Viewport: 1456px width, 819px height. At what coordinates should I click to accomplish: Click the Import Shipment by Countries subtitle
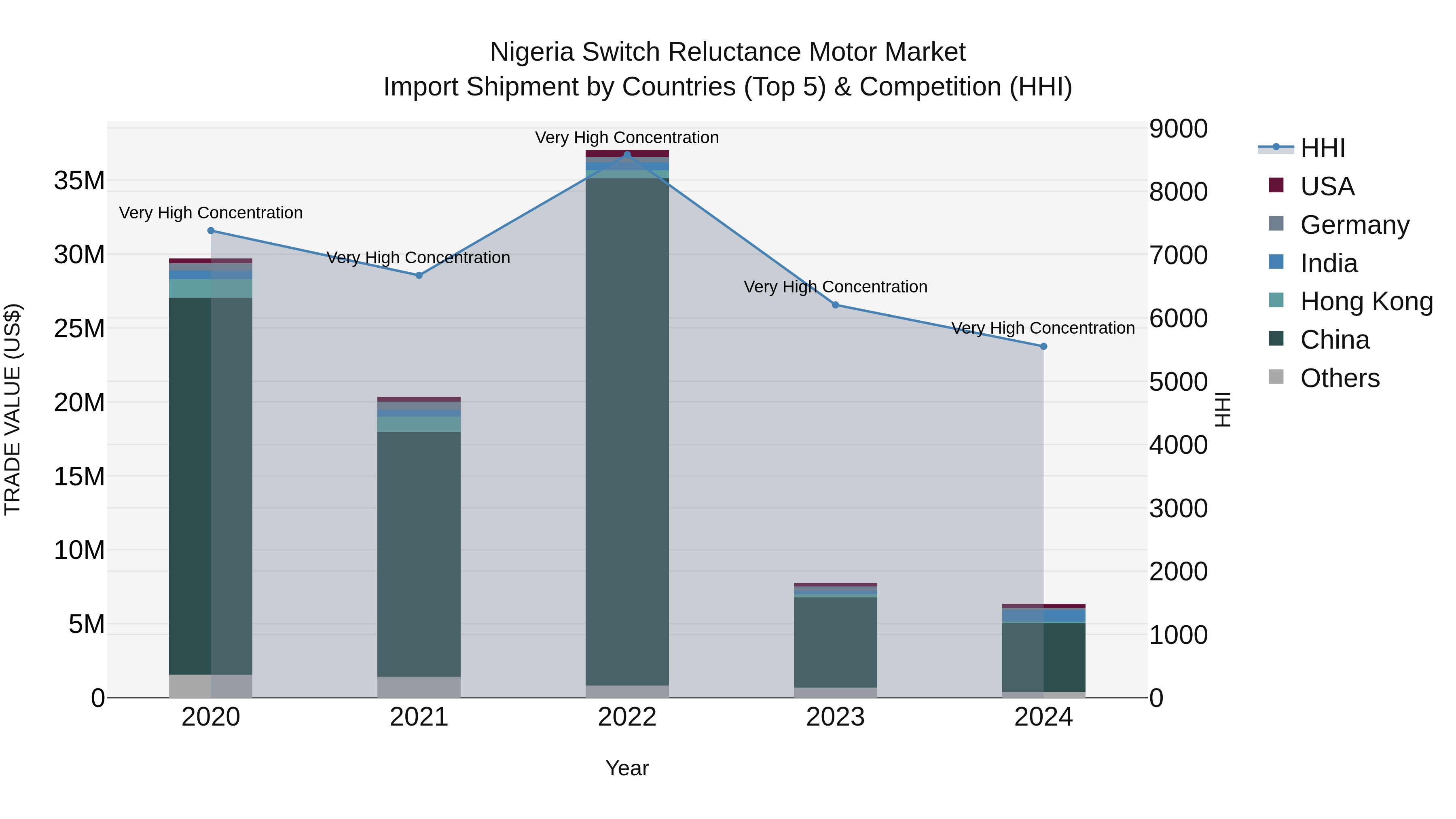point(728,87)
